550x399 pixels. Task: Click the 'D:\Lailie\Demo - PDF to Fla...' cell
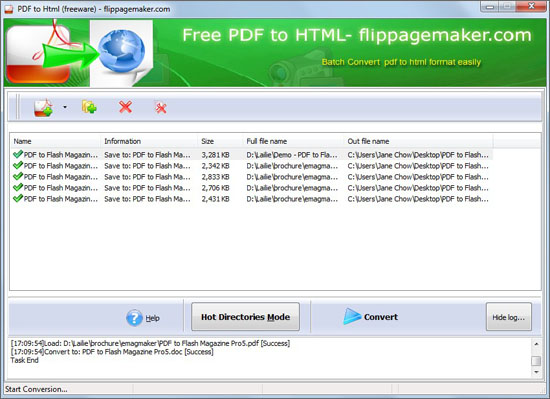pos(292,155)
